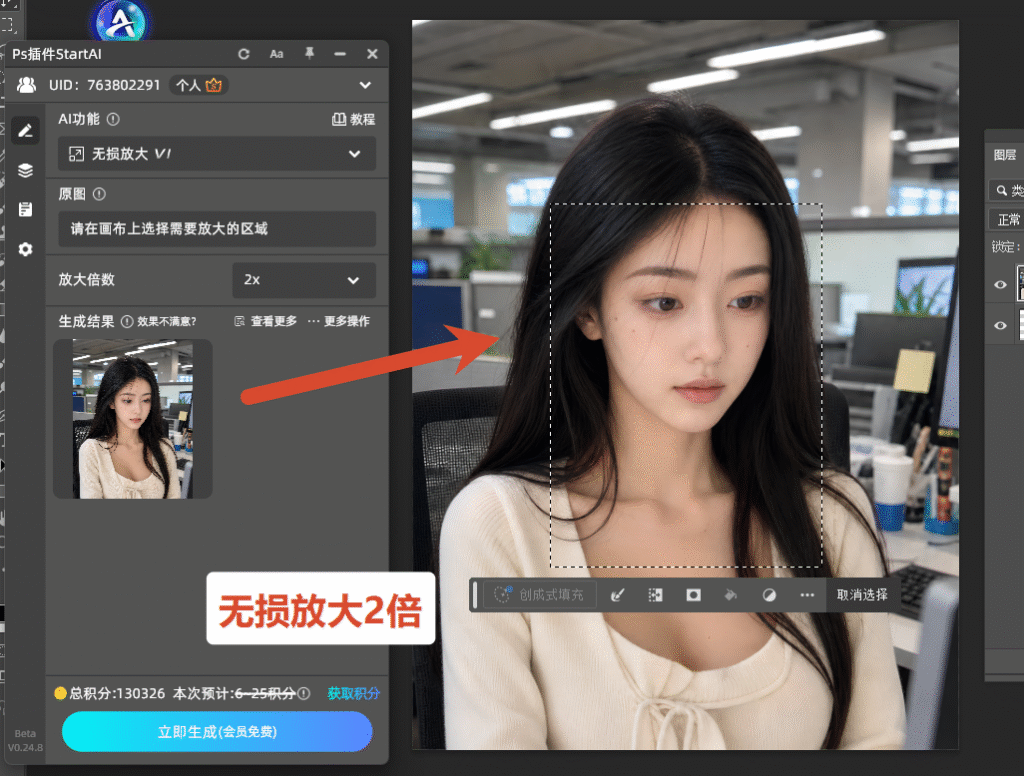
Task: Toggle visibility of the second layer
Action: click(1000, 325)
